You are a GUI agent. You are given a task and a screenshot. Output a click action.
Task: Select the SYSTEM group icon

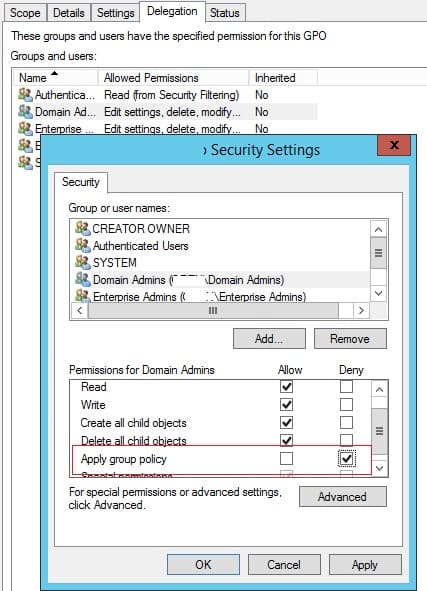(83, 262)
